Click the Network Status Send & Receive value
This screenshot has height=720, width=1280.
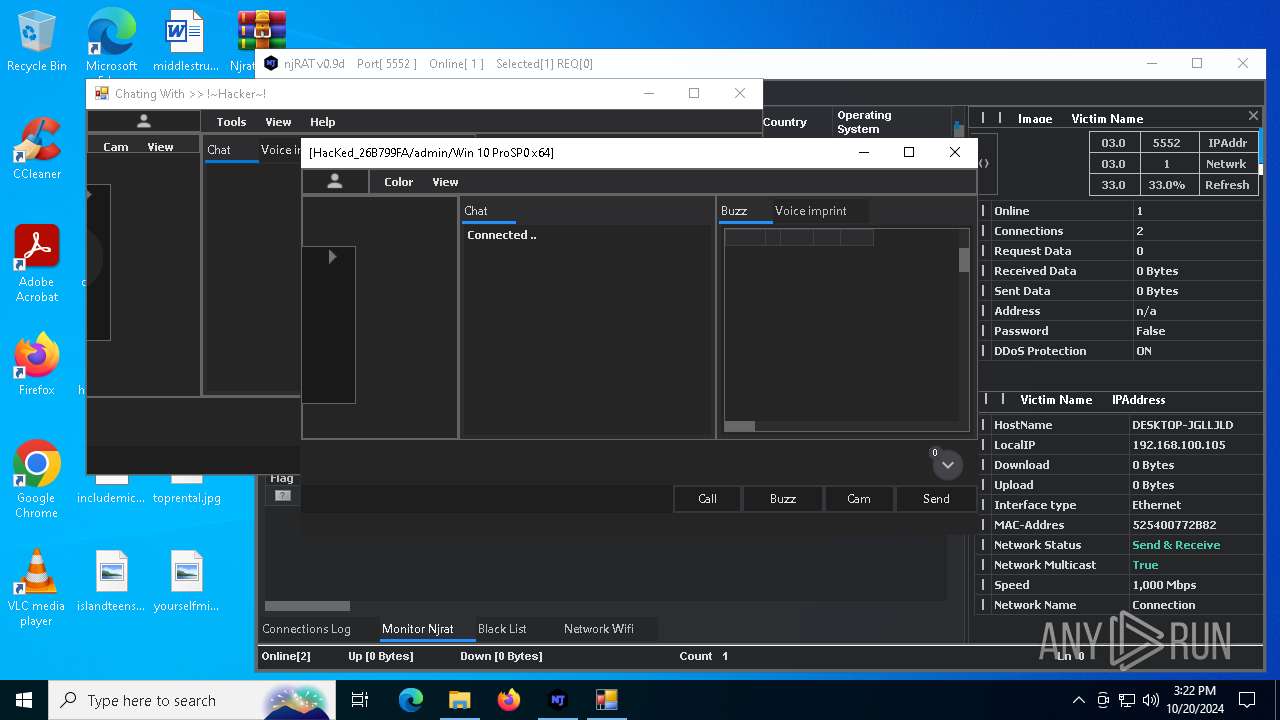click(x=1176, y=545)
